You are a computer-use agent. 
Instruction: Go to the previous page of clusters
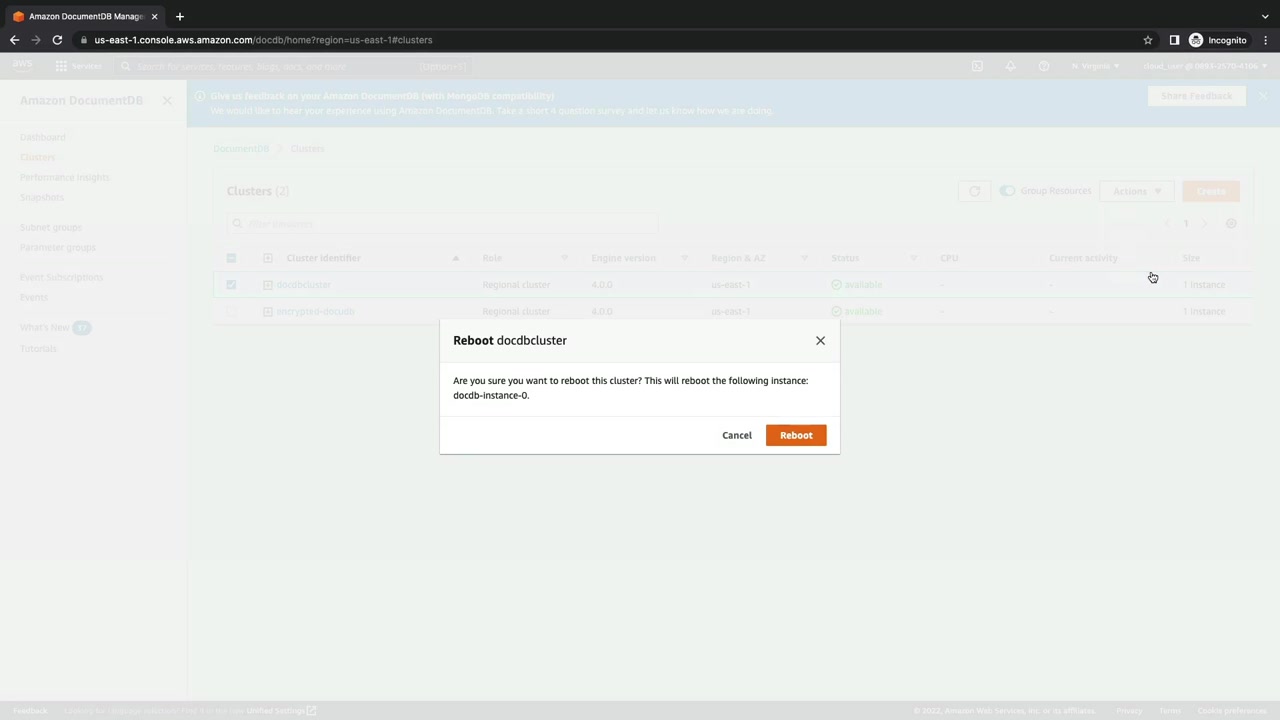[x=1167, y=224]
